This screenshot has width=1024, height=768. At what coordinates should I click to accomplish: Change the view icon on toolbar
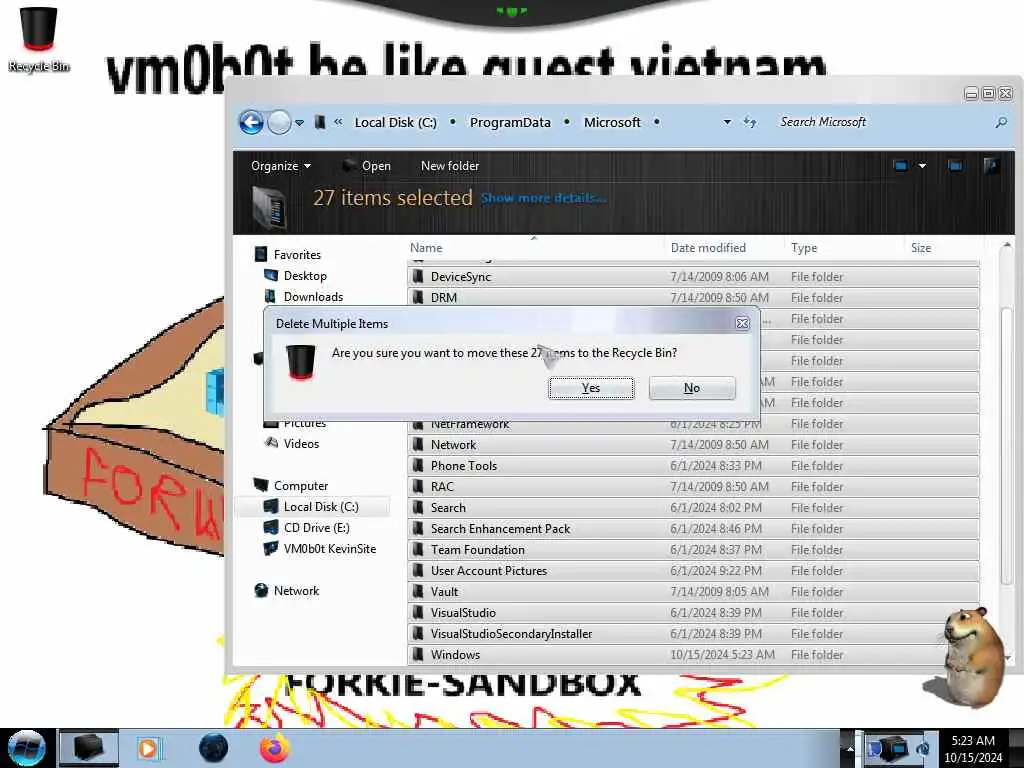pyautogui.click(x=901, y=166)
